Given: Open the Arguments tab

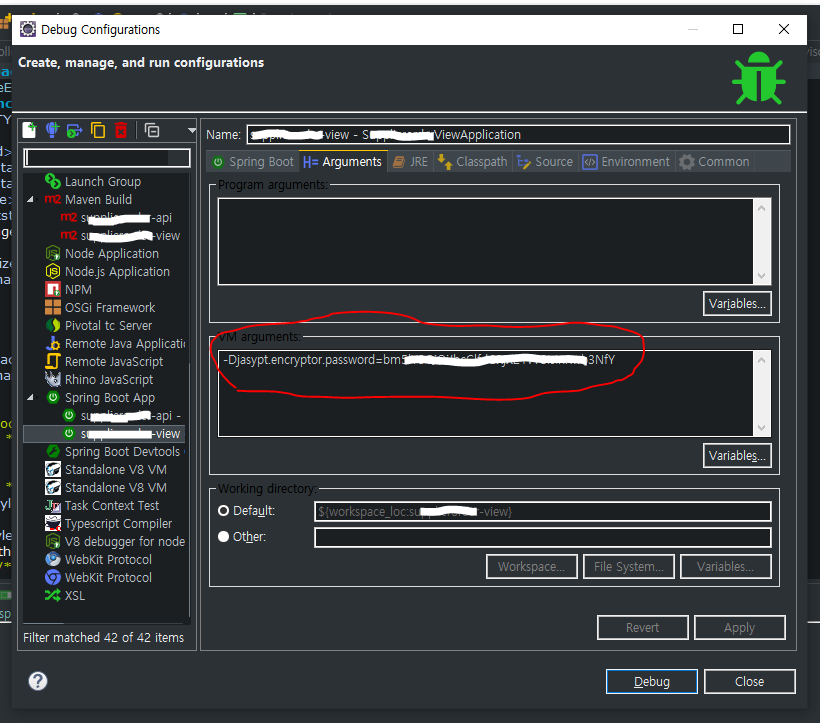Looking at the screenshot, I should click(343, 162).
